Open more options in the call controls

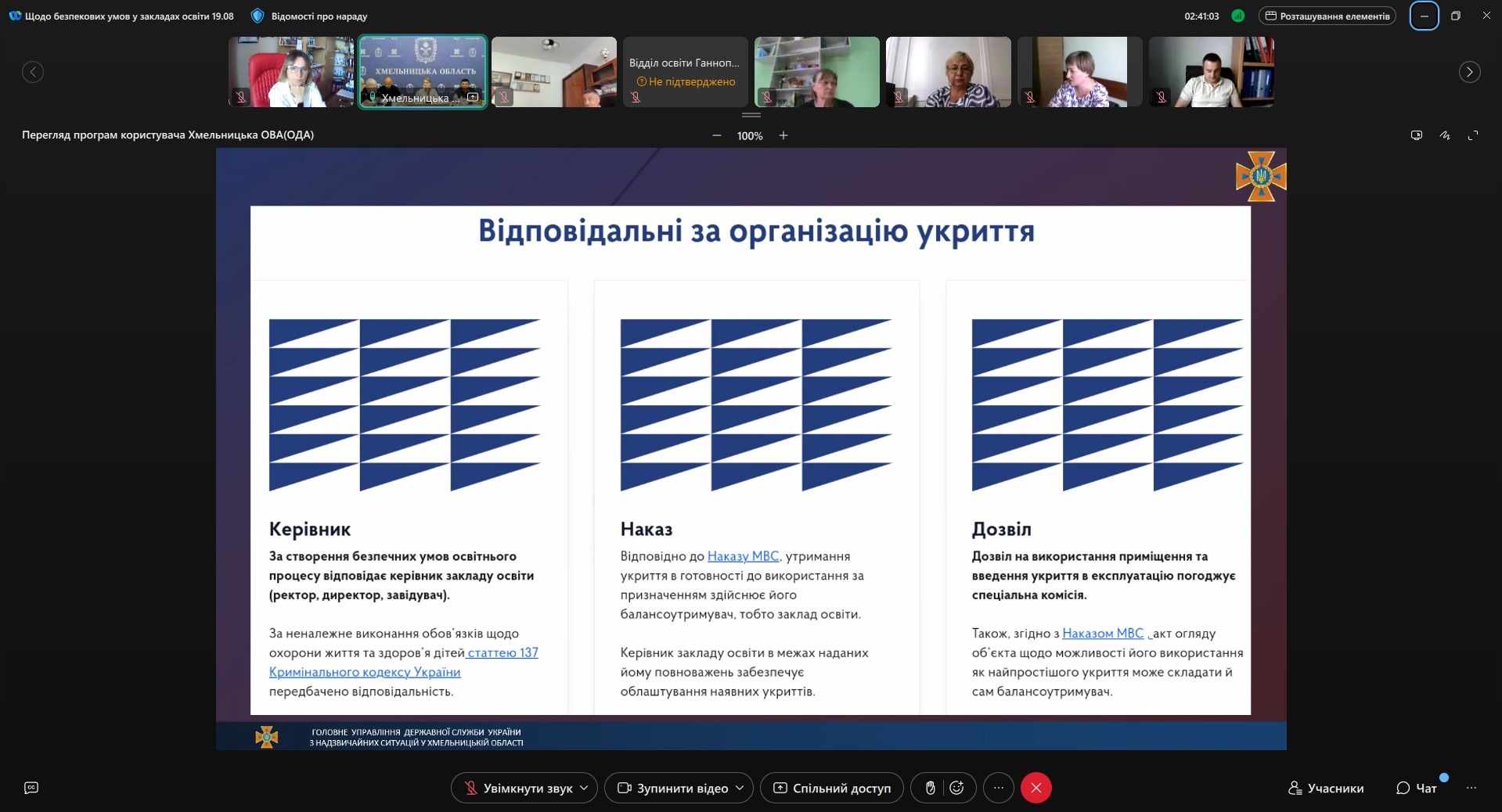click(998, 788)
